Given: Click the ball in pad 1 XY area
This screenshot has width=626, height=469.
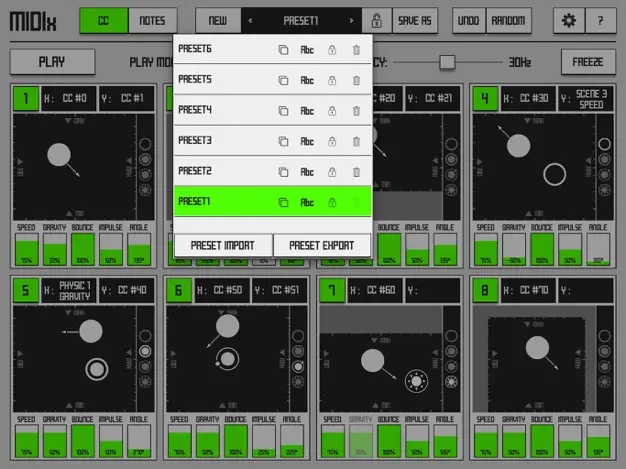Looking at the screenshot, I should coord(59,155).
